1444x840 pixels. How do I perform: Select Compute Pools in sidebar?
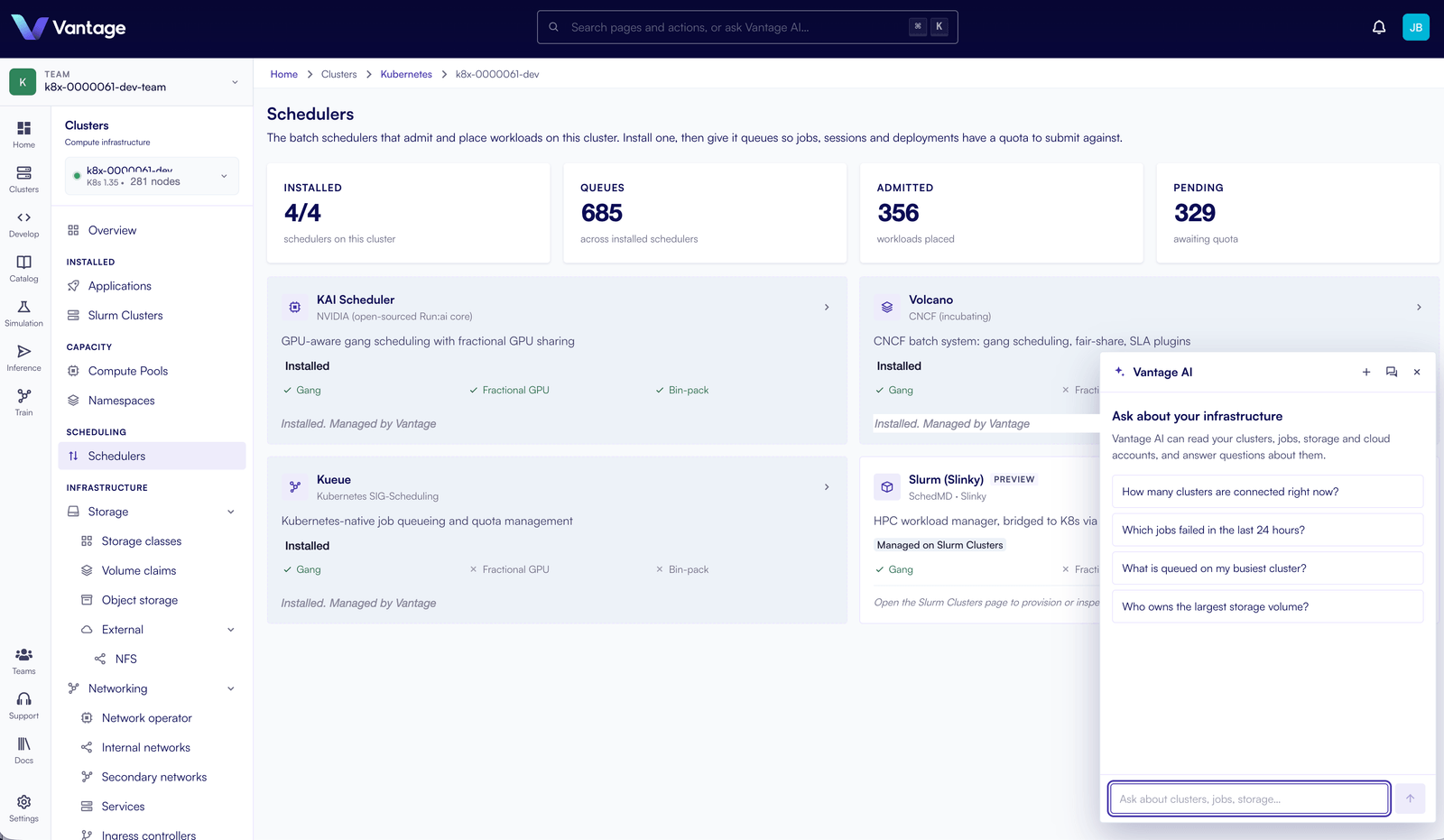pos(152,371)
